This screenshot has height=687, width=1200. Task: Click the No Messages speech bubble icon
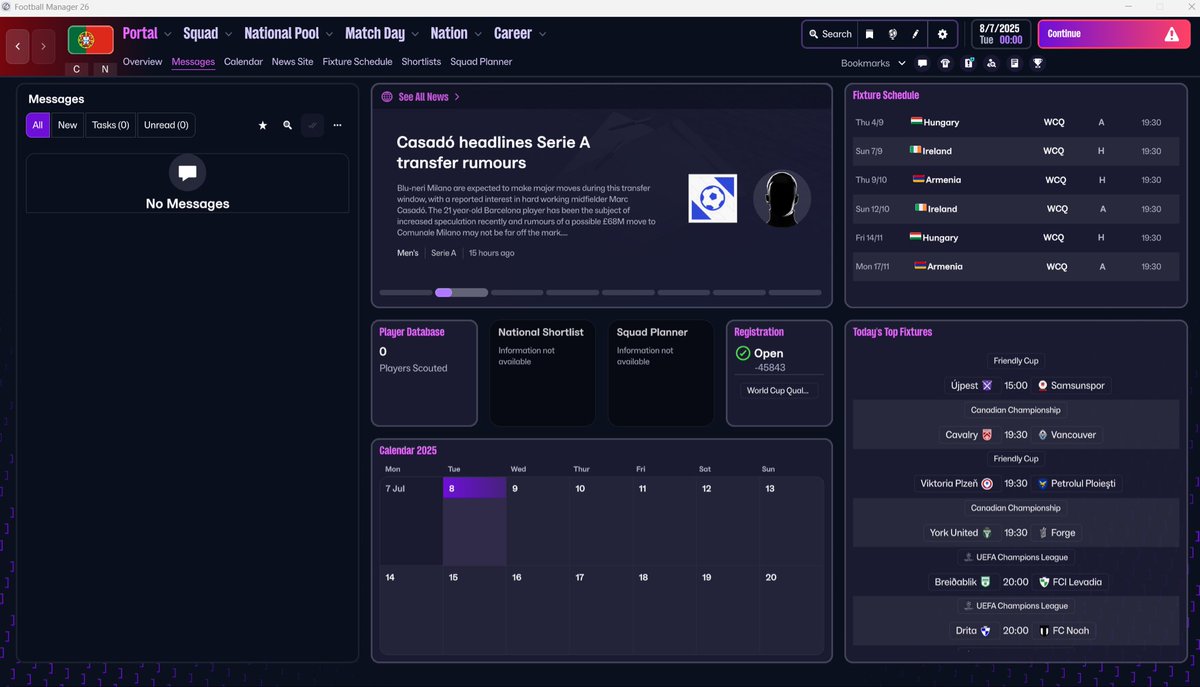(187, 173)
